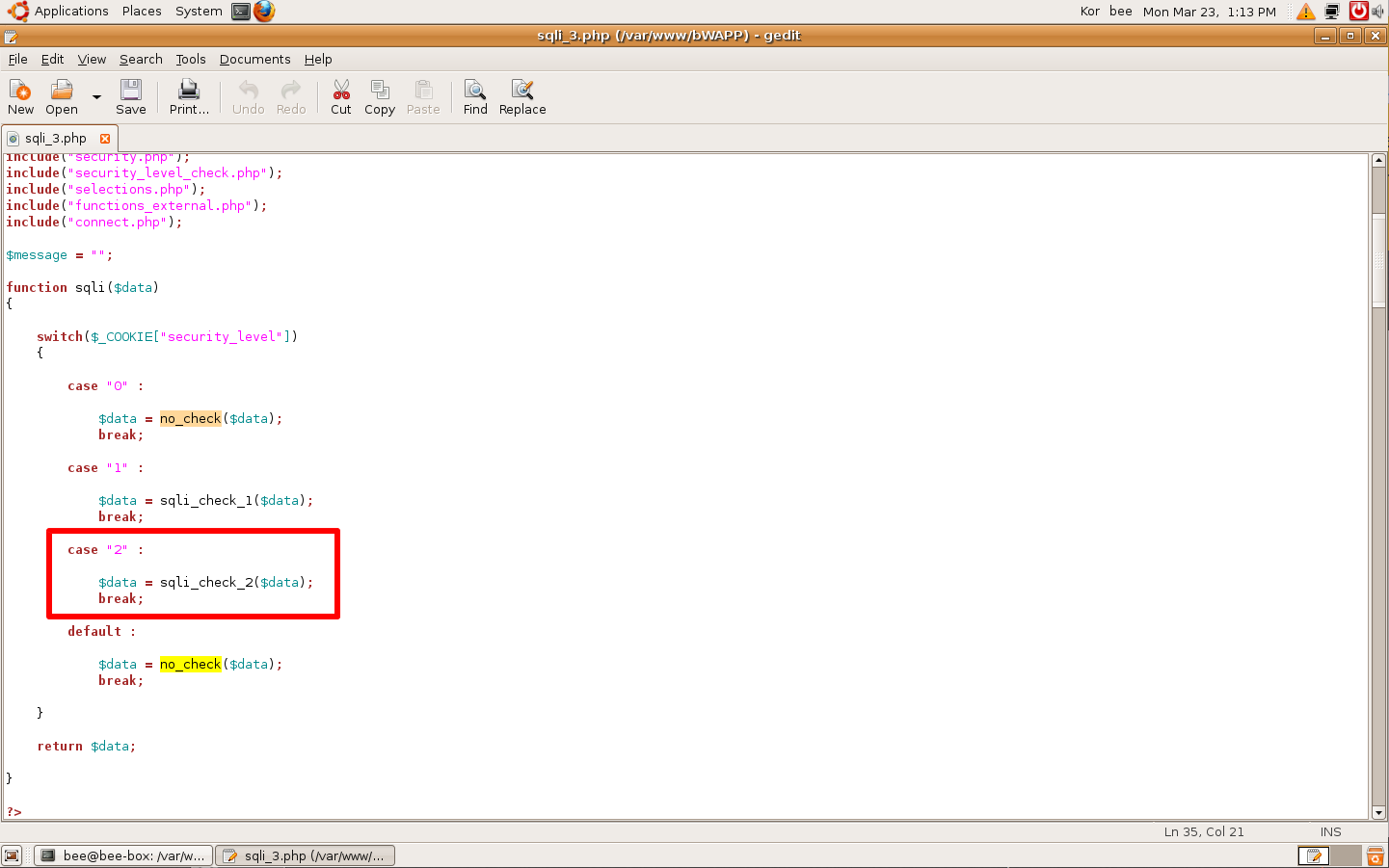Open the Documents menu

(x=254, y=59)
